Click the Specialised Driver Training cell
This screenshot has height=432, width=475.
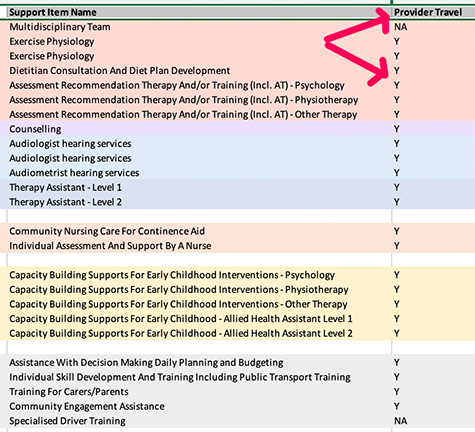[199, 421]
